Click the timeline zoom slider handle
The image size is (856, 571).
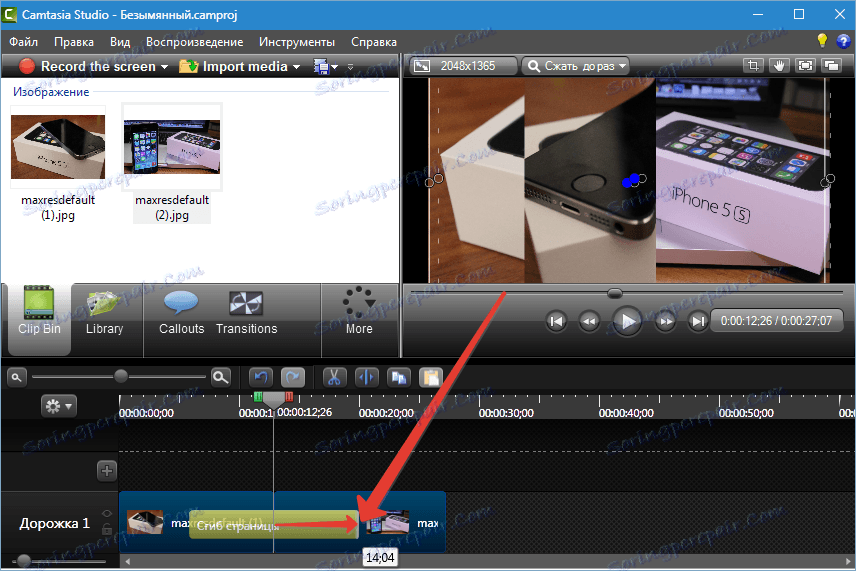point(121,376)
